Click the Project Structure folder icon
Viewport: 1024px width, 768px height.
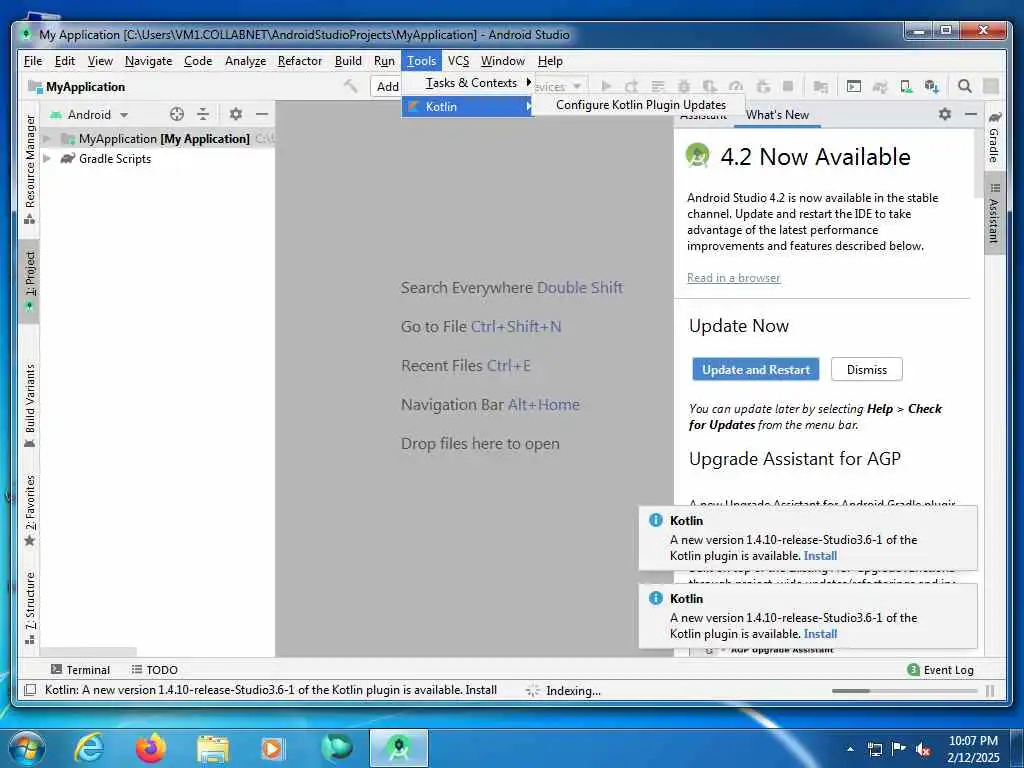click(x=821, y=86)
